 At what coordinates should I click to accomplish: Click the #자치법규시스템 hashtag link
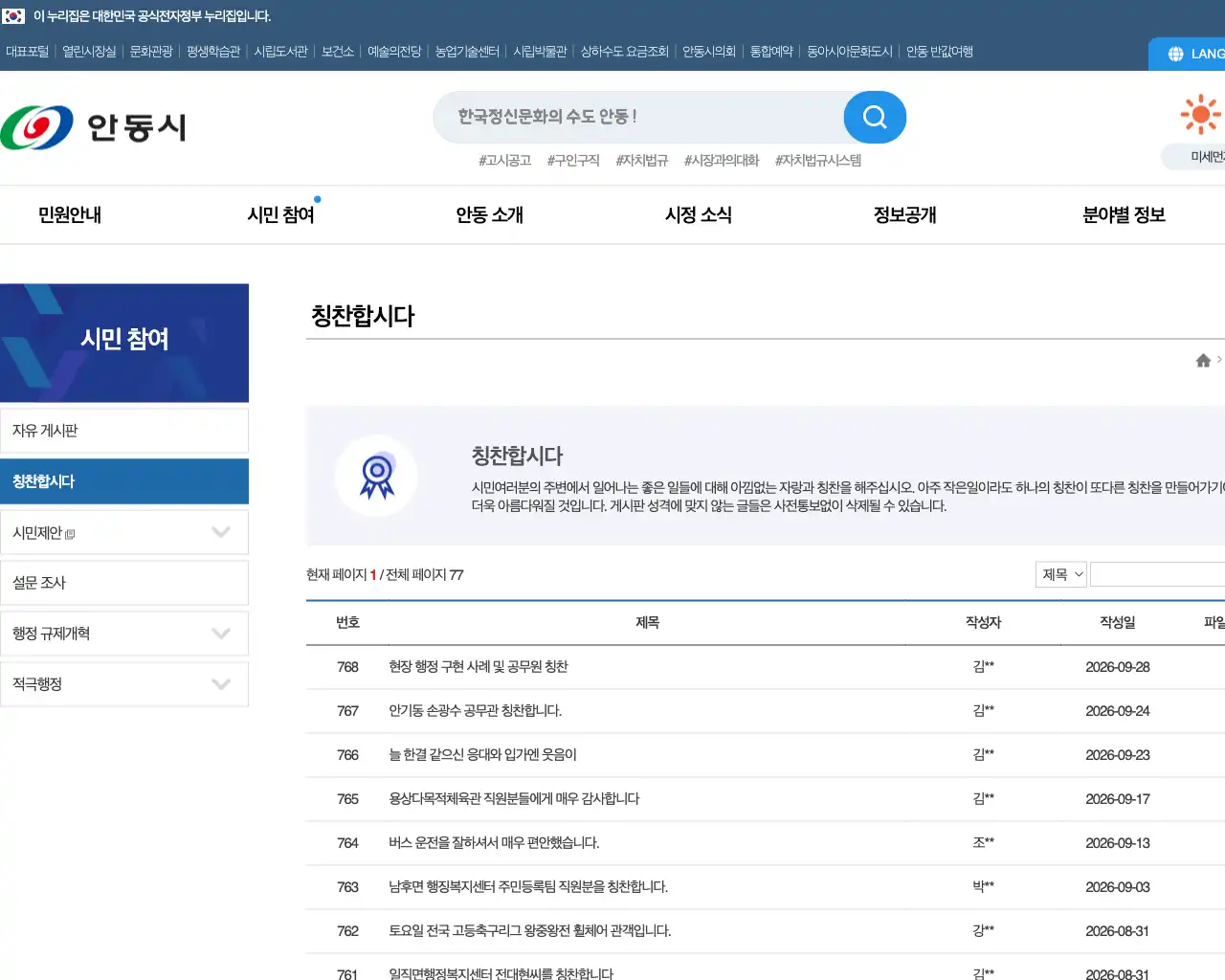click(818, 161)
